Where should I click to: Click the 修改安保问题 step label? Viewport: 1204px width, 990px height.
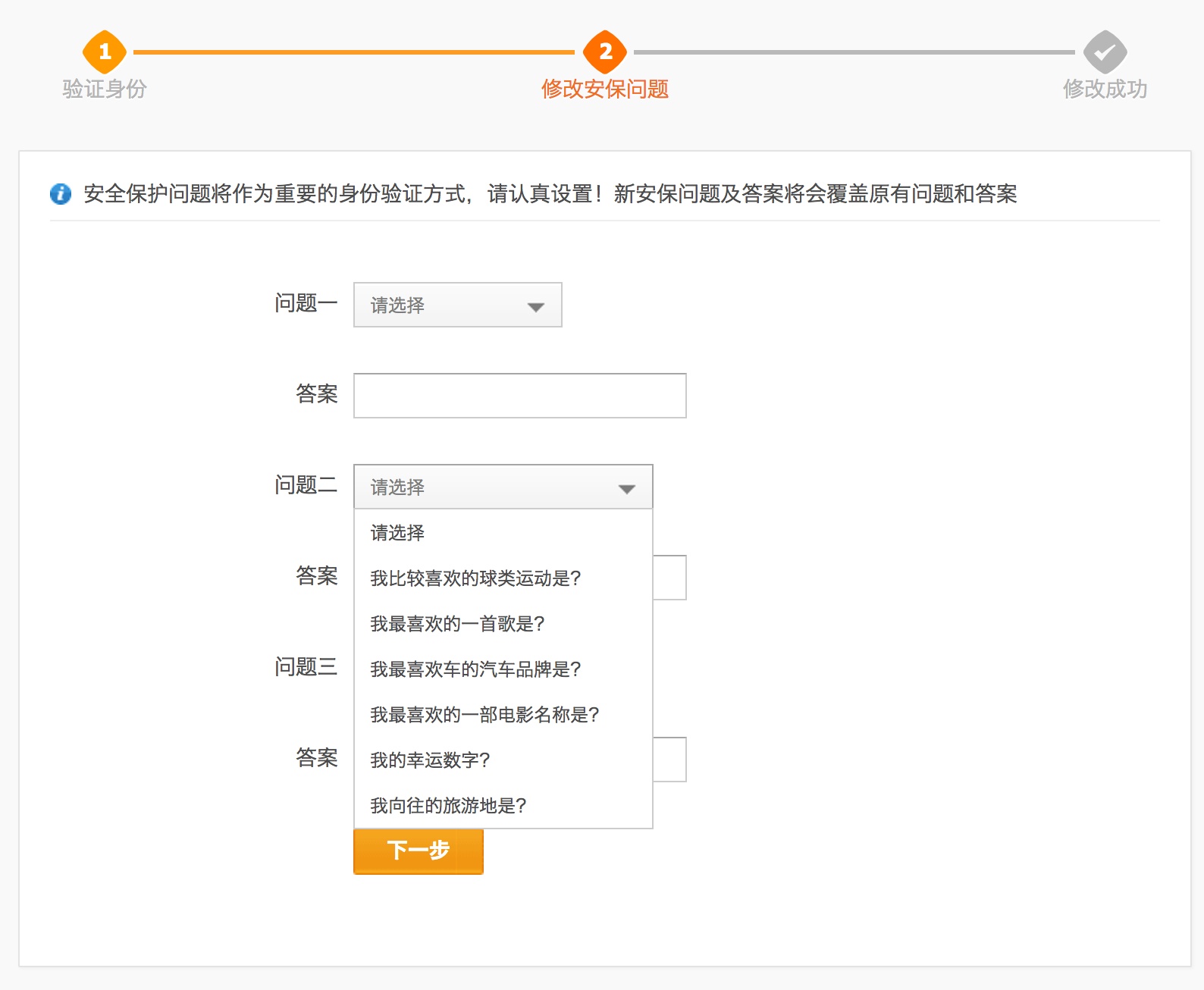pos(605,89)
